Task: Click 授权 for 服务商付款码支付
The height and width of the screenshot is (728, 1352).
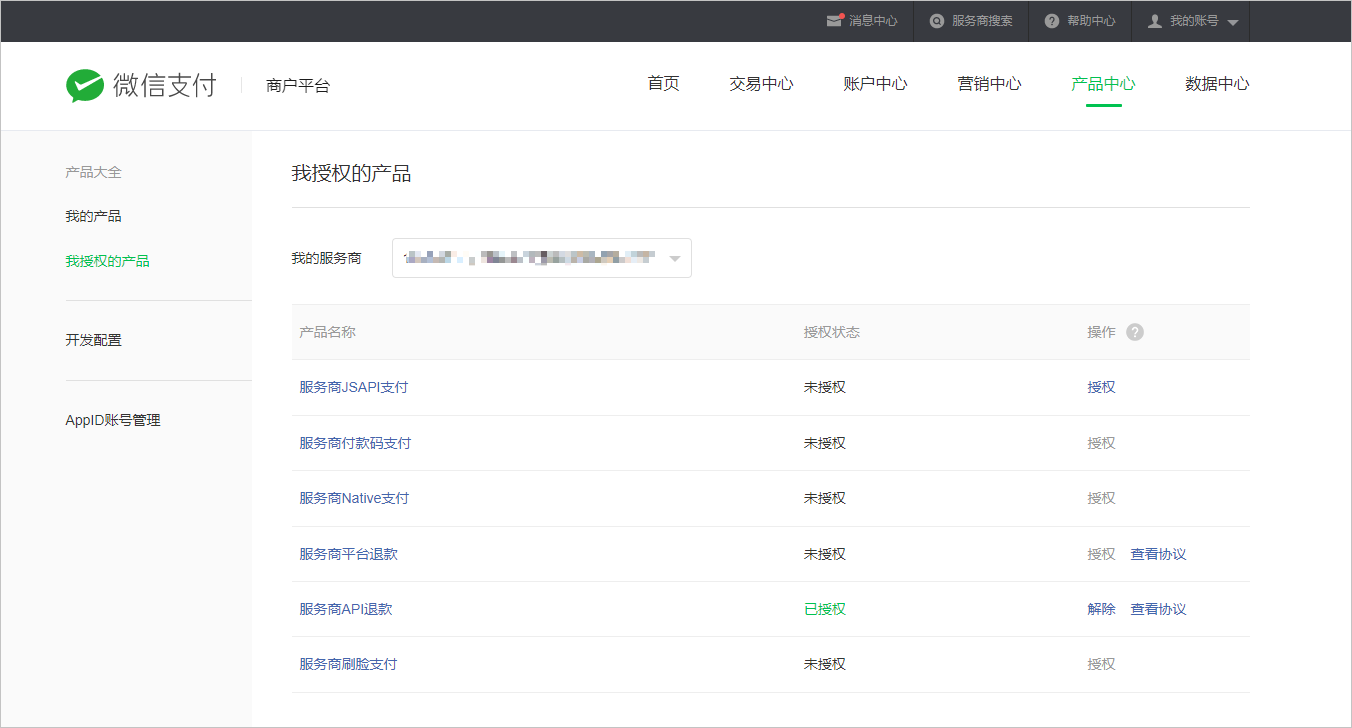Action: point(1101,443)
